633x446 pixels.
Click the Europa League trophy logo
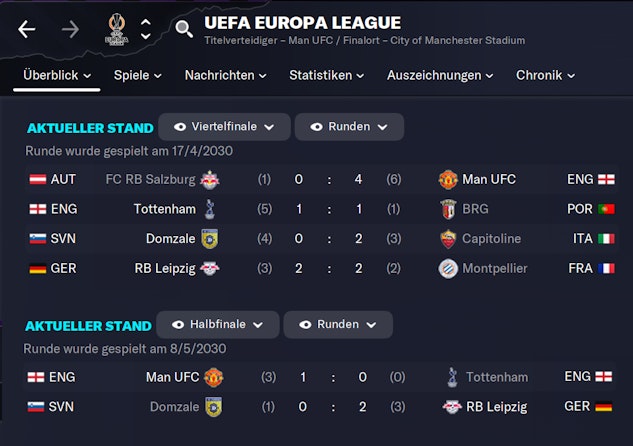(x=116, y=28)
